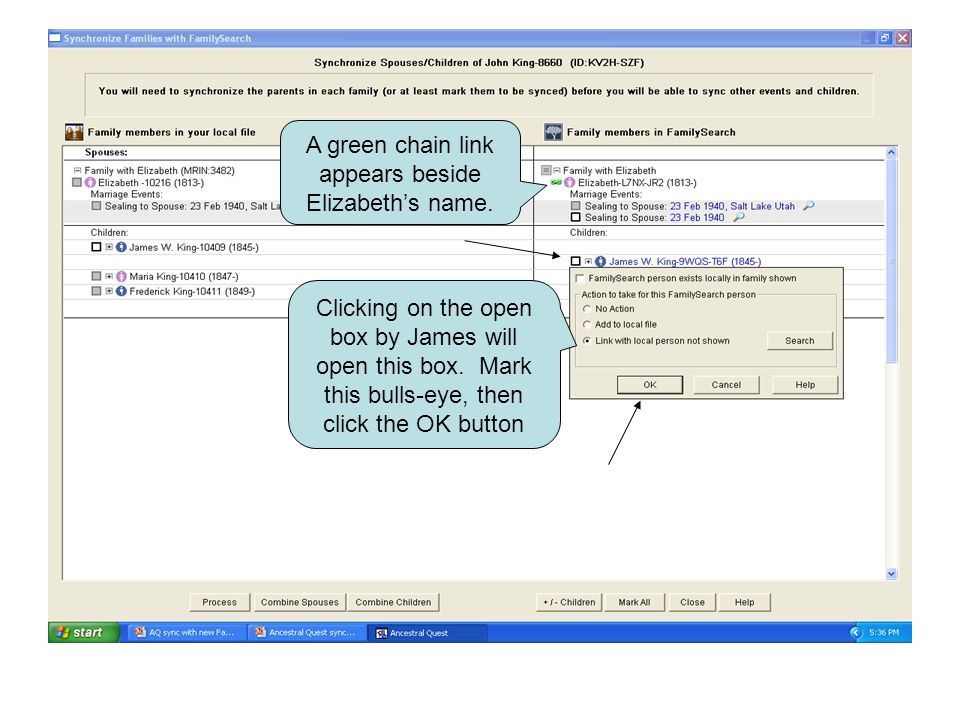Click the Mark All button
The image size is (960, 720).
(x=634, y=602)
